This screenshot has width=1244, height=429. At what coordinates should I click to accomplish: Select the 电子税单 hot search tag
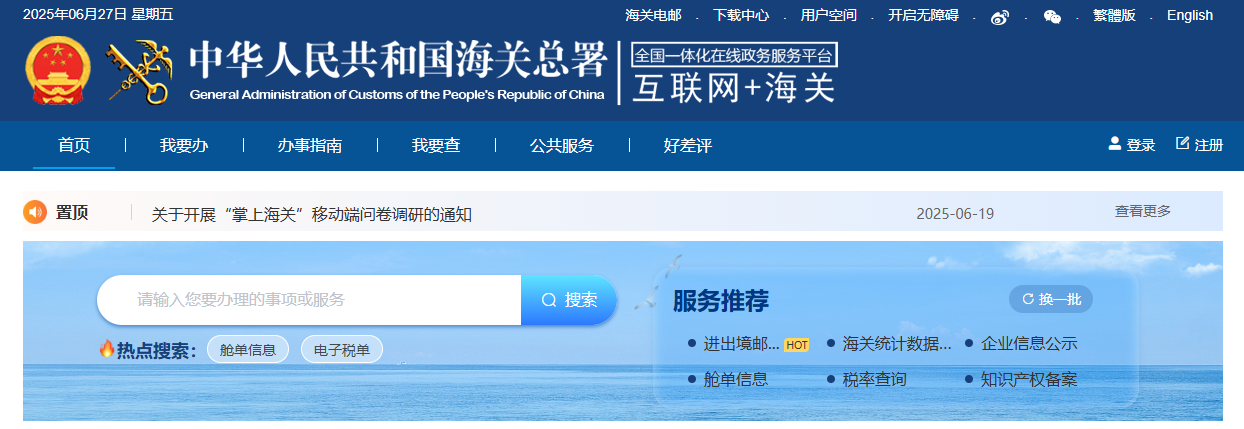pos(342,350)
